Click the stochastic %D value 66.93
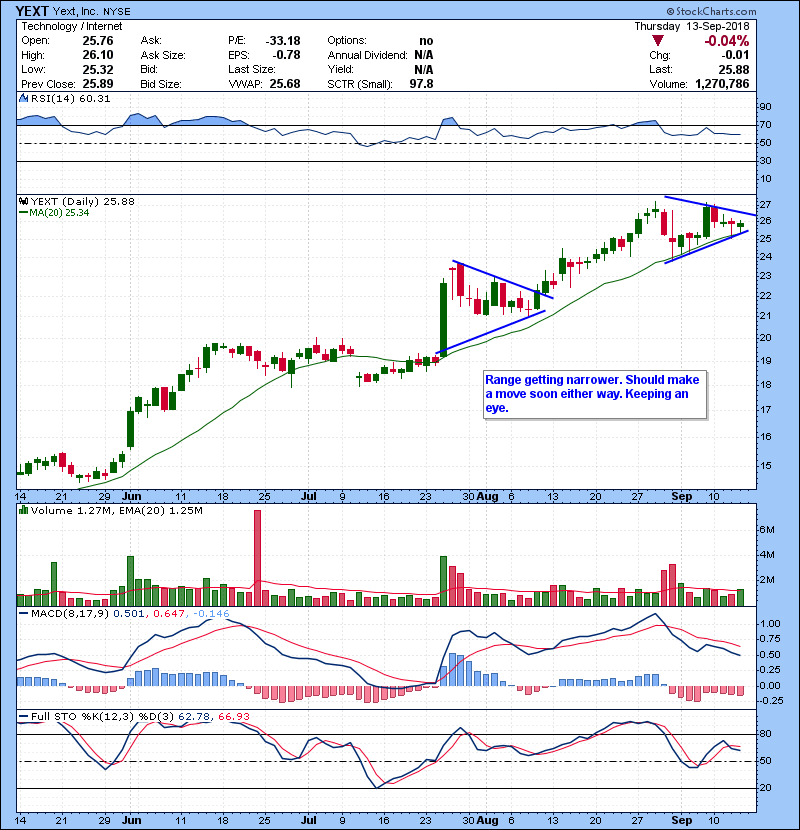800x830 pixels. [233, 717]
